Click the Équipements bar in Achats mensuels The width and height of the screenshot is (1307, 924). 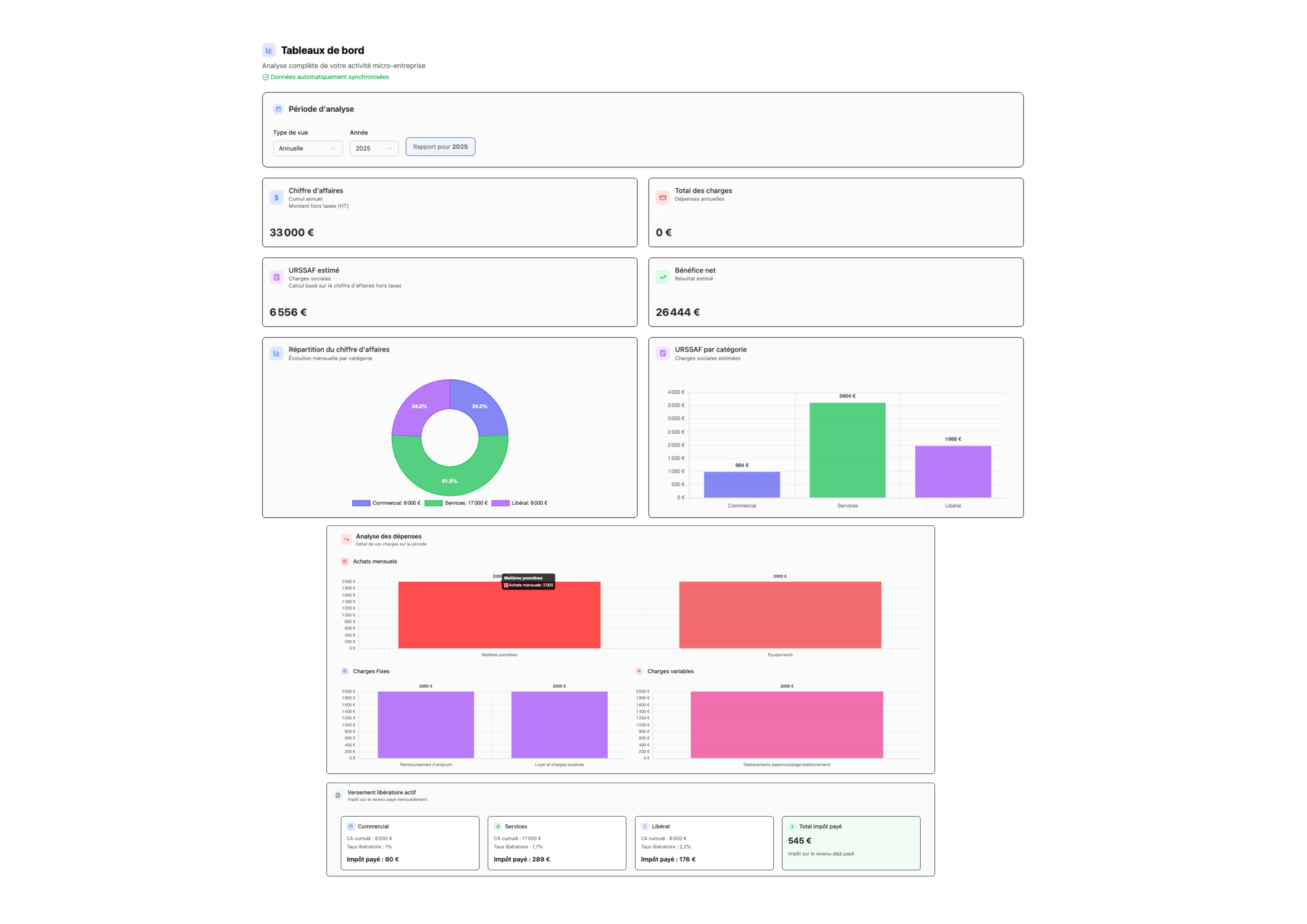[x=780, y=615]
